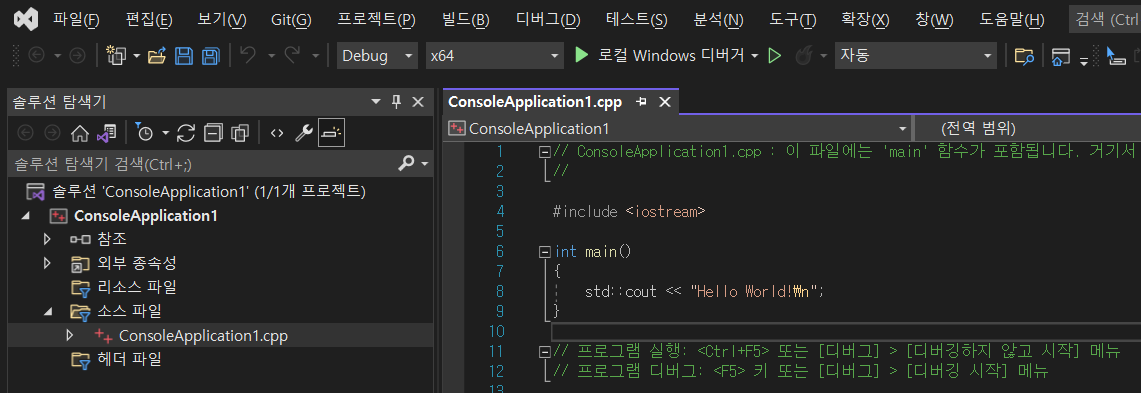Click the Sync refresh arrows icon
Screen dimensions: 1141x393
pyautogui.click(x=186, y=133)
